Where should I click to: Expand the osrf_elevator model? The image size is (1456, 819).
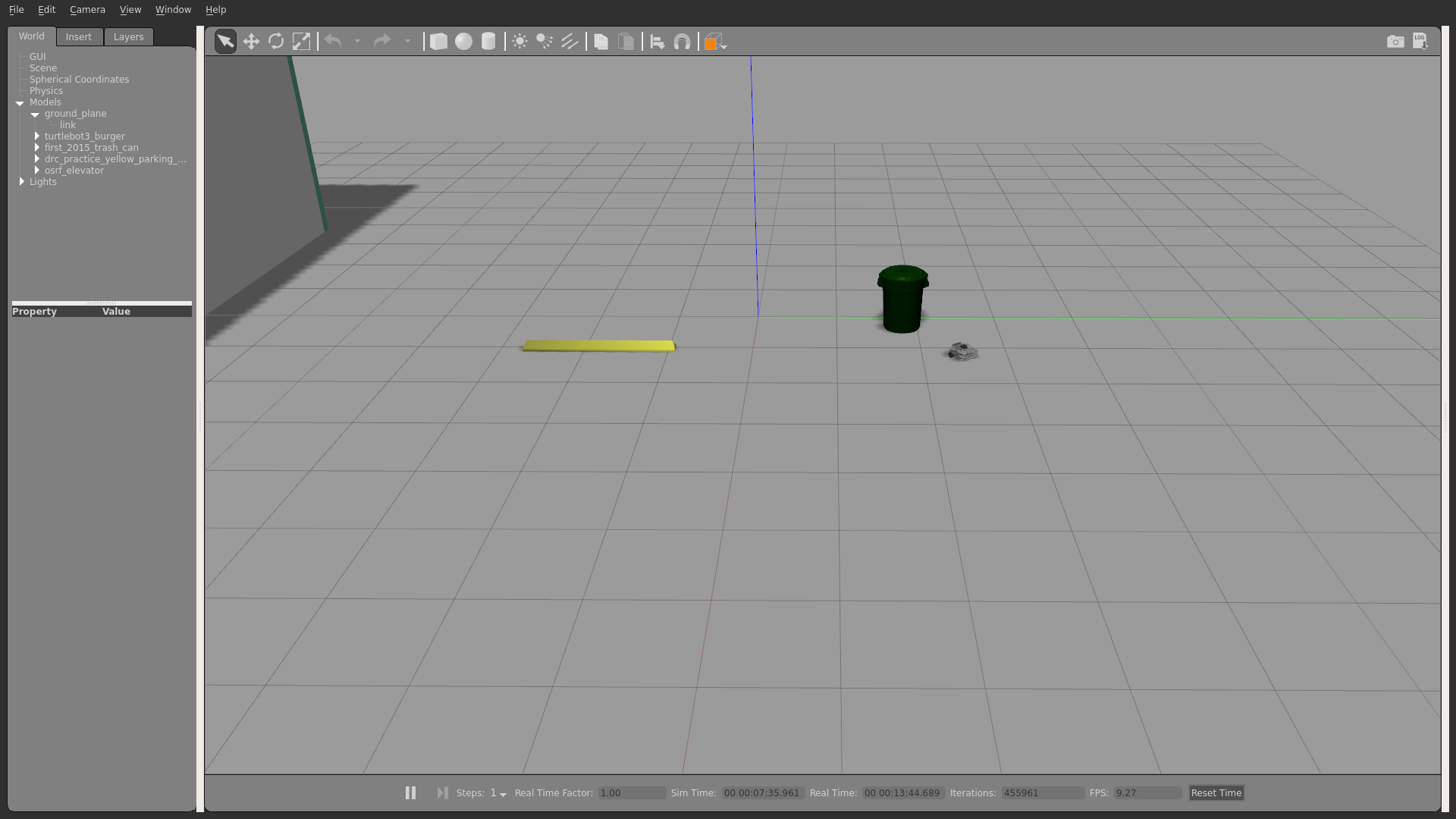tap(36, 171)
